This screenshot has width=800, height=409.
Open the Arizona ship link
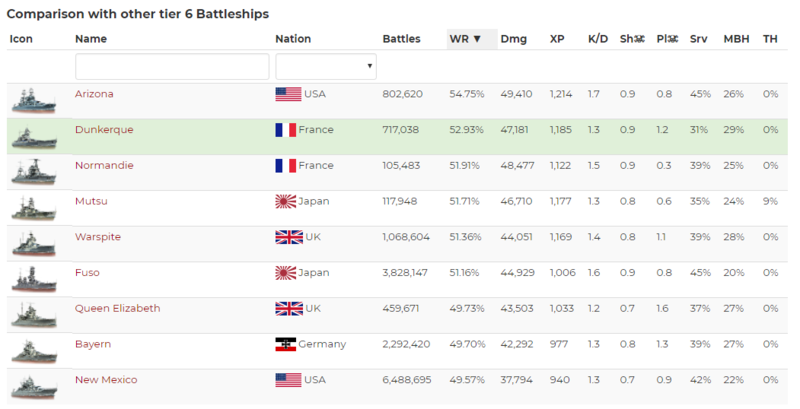pyautogui.click(x=94, y=94)
